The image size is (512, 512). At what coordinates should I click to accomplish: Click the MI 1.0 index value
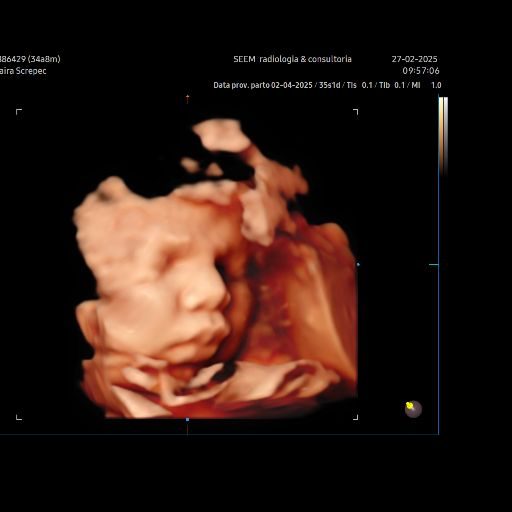tap(426, 85)
